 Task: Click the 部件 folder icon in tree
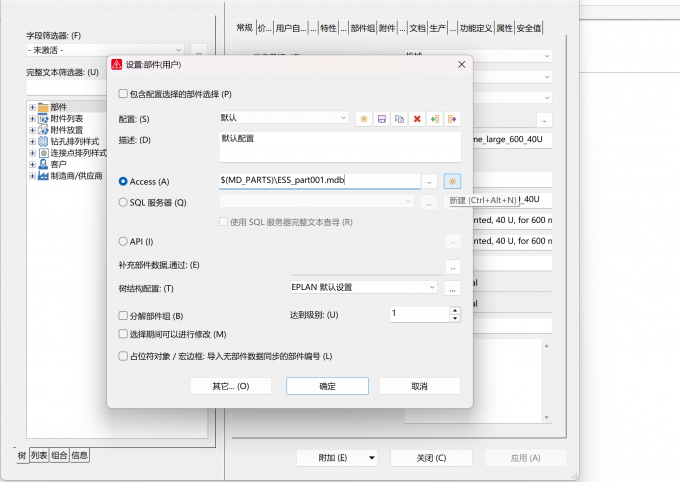pos(43,107)
